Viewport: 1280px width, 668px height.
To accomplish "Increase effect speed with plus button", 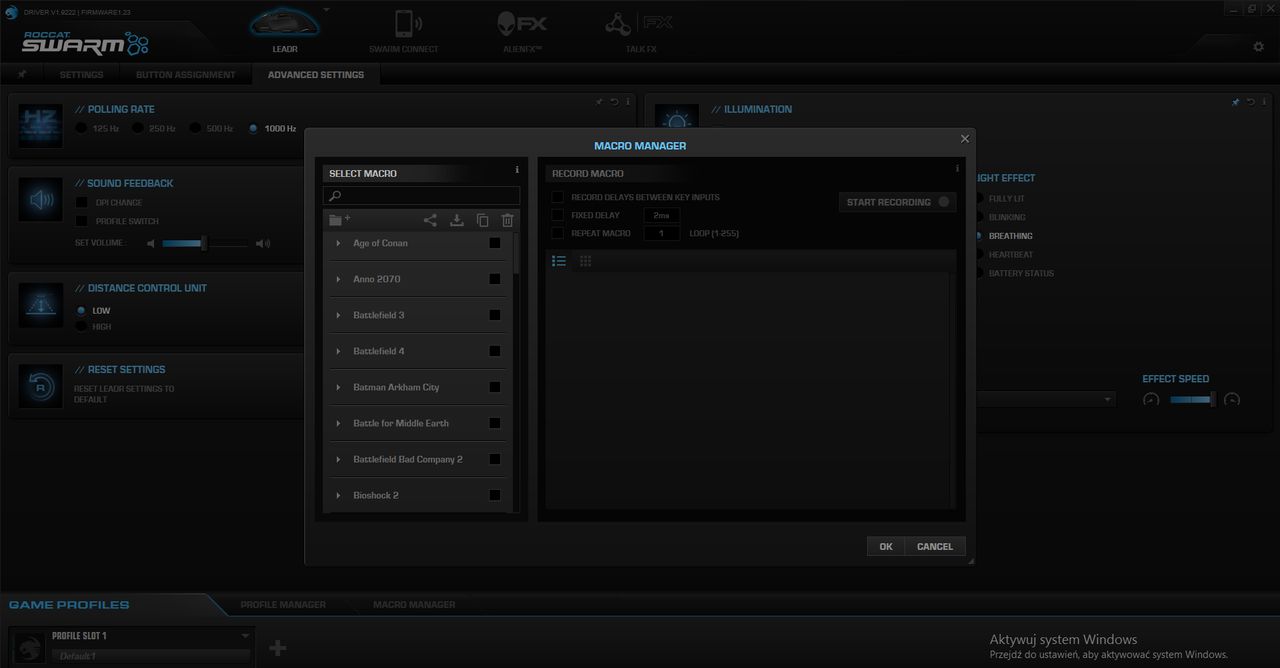I will [1233, 400].
